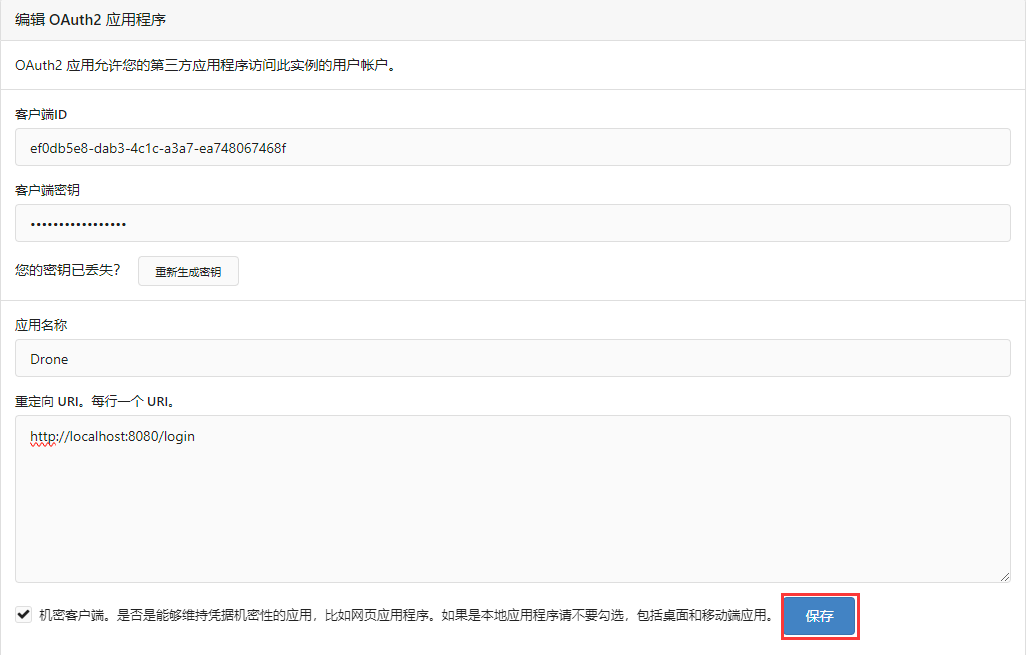Click the masked 客户端密钥 secret field
Viewport: 1026px width, 655px height.
coord(512,224)
